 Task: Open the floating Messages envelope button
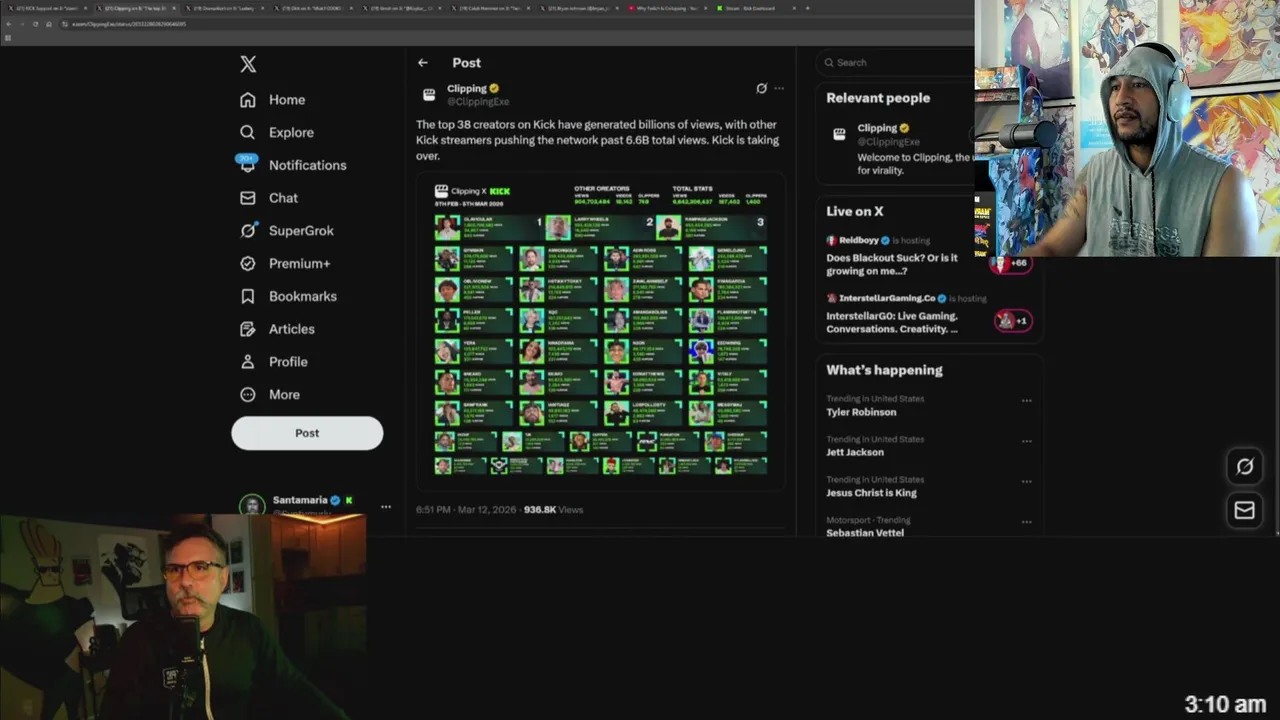[1245, 510]
